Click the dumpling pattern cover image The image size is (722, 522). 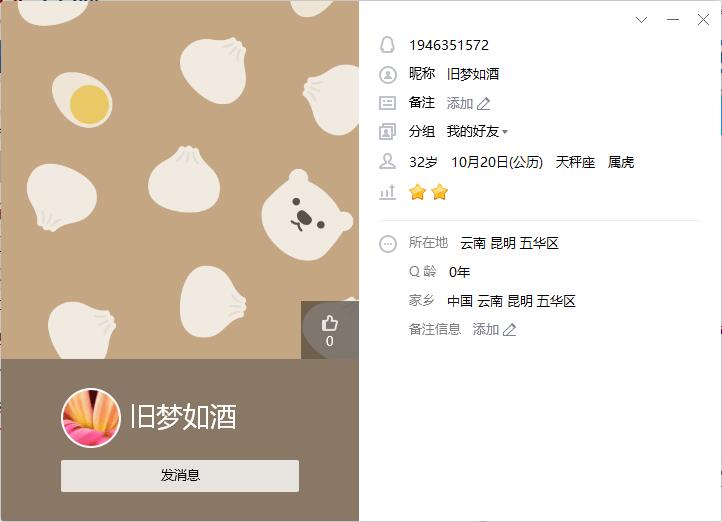pos(180,180)
